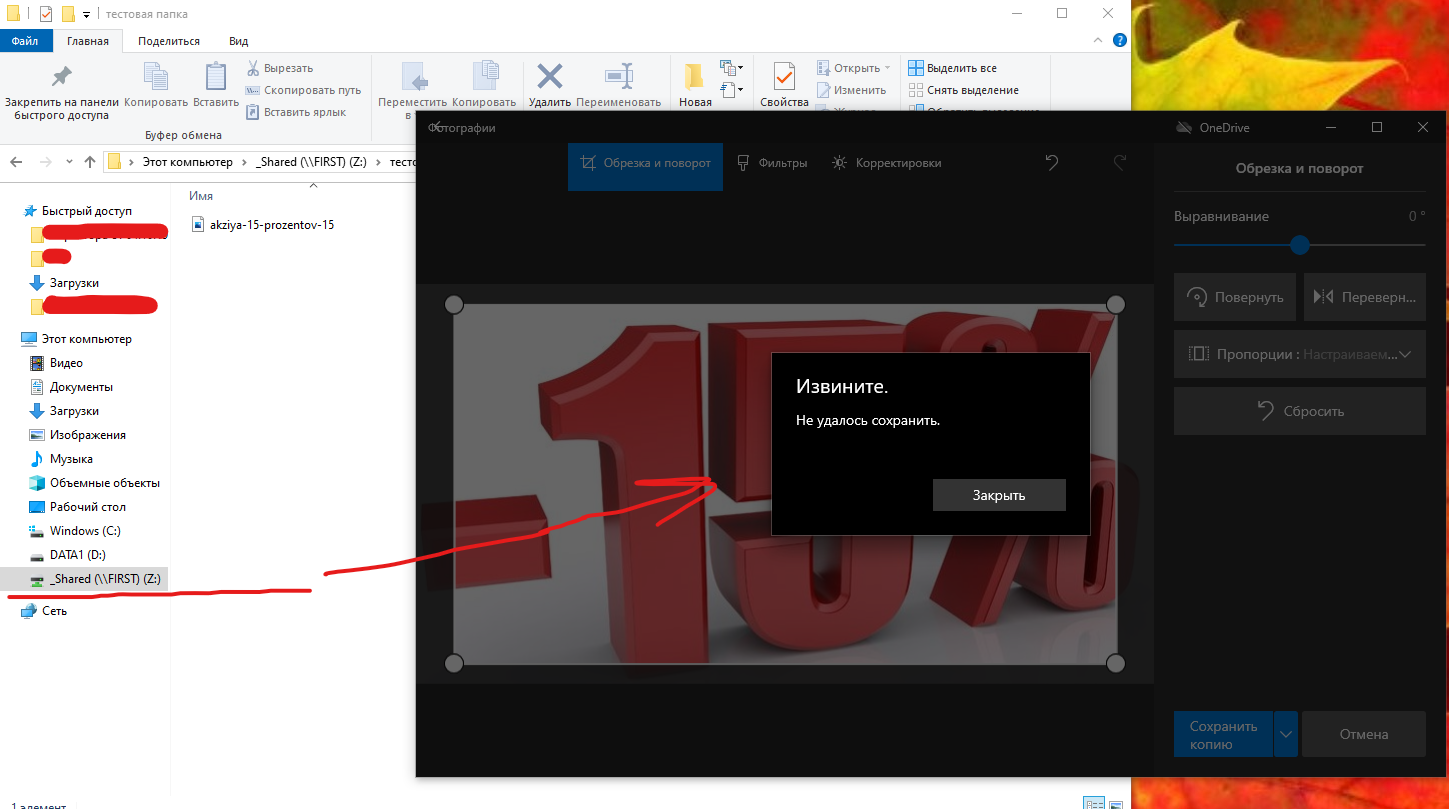
Task: Click Выделить все in the ribbon
Action: [x=952, y=68]
